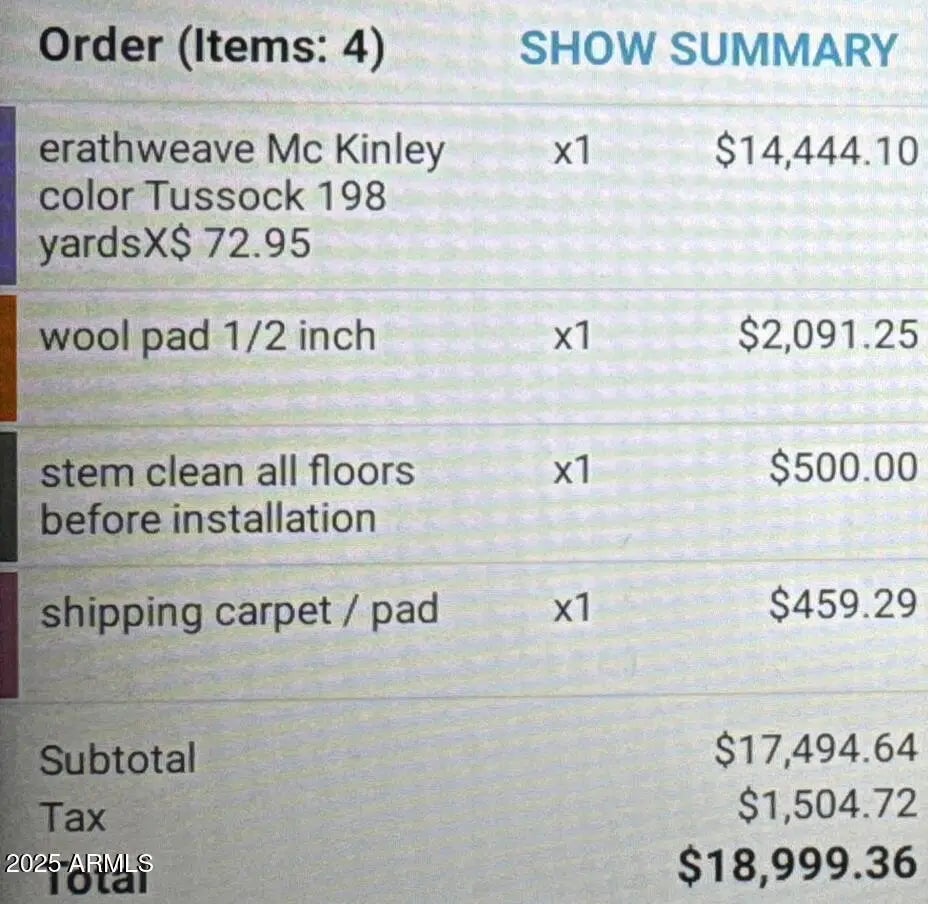Click the $14,444.10 price
The height and width of the screenshot is (904, 928).
tap(816, 152)
